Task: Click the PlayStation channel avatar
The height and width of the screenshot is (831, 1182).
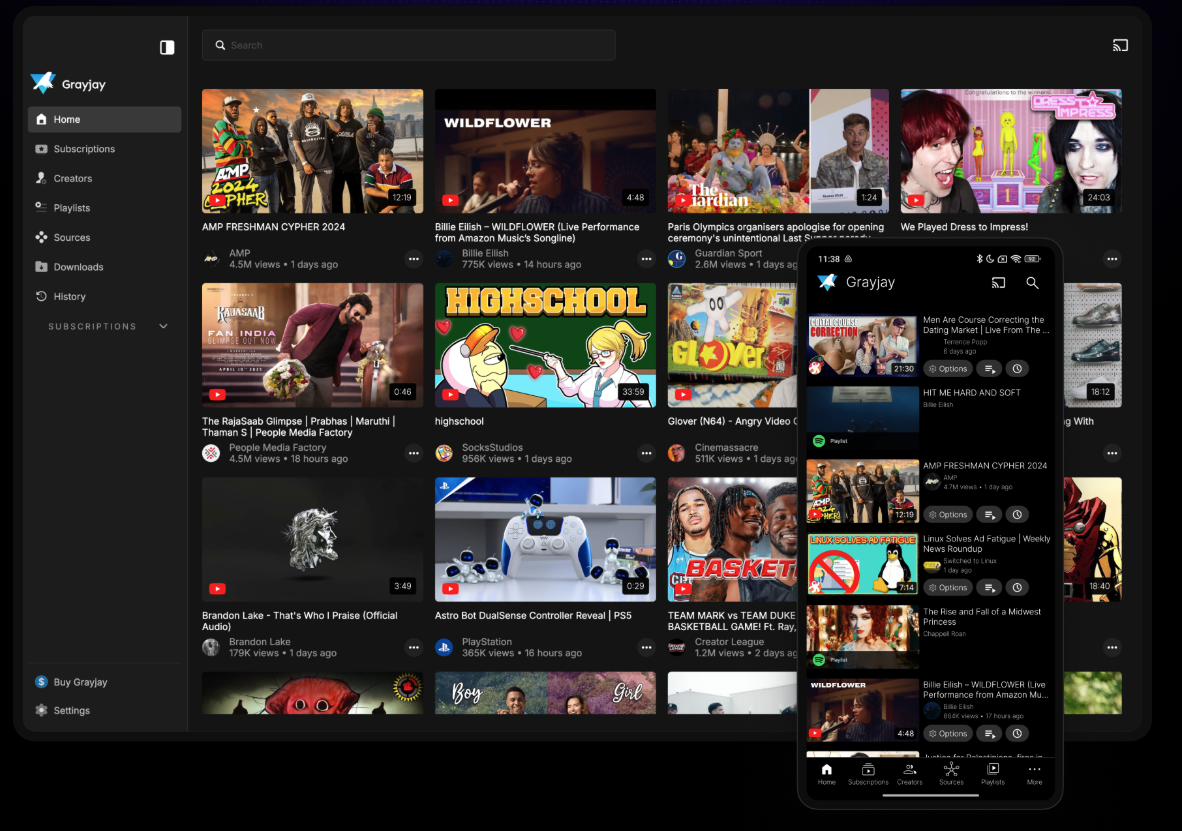Action: (x=444, y=647)
